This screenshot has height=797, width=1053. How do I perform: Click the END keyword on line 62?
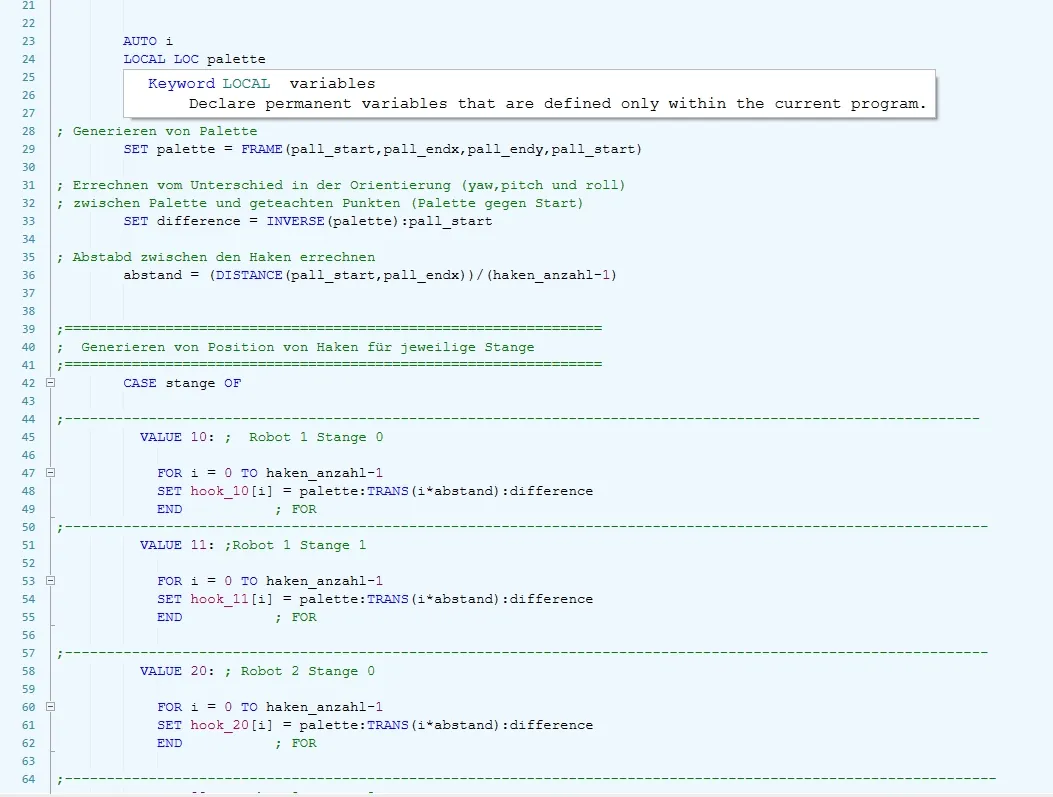click(x=169, y=743)
